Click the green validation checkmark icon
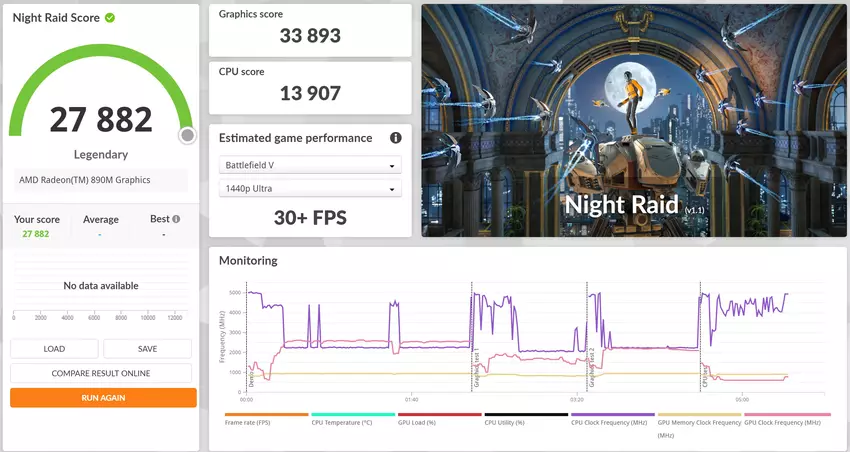This screenshot has height=452, width=850. pyautogui.click(x=110, y=18)
